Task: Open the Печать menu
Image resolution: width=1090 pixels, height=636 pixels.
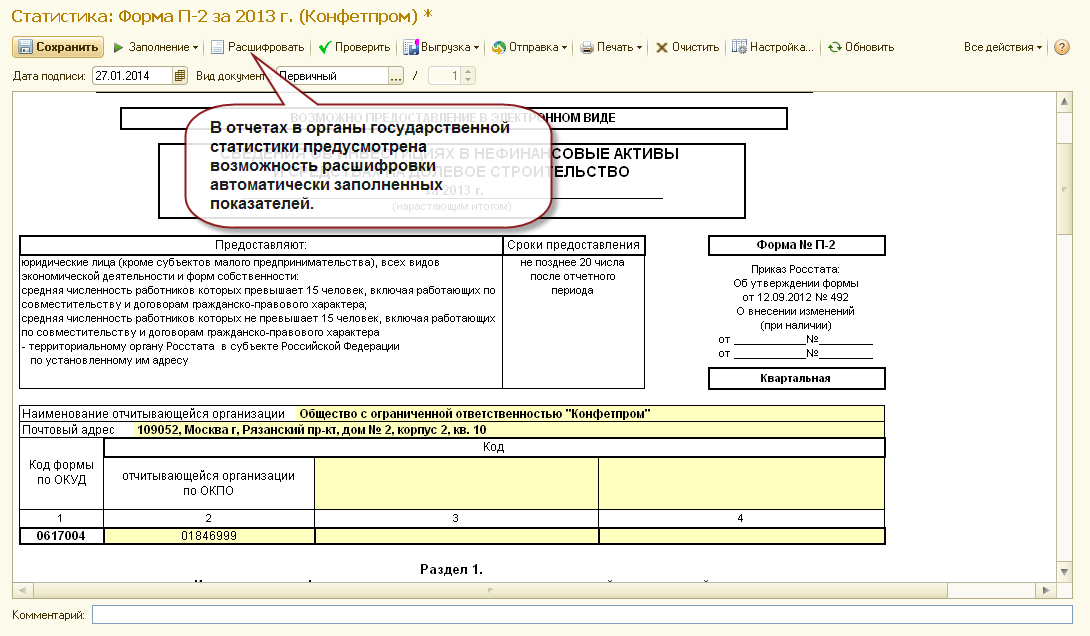Action: click(611, 47)
